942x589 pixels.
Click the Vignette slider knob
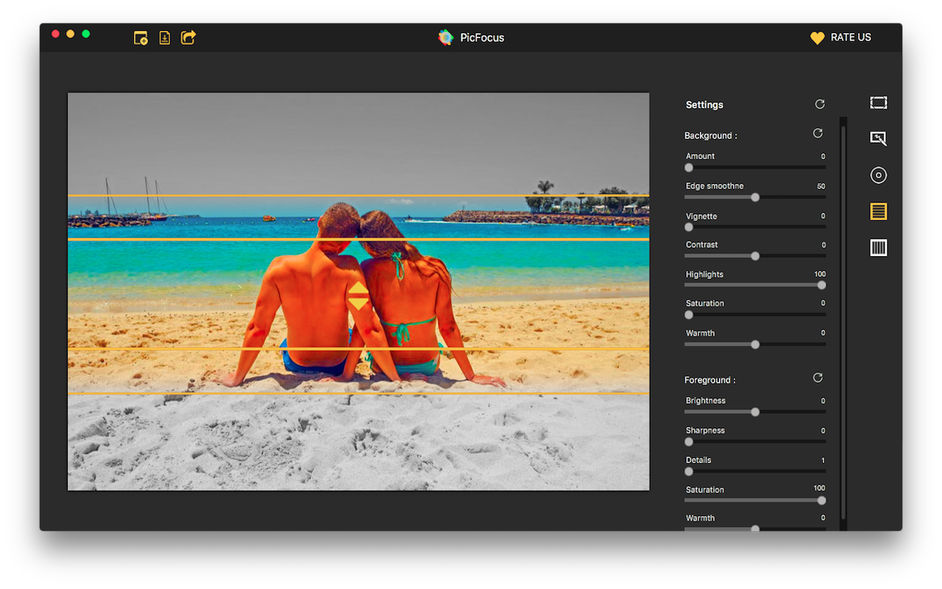pos(689,227)
